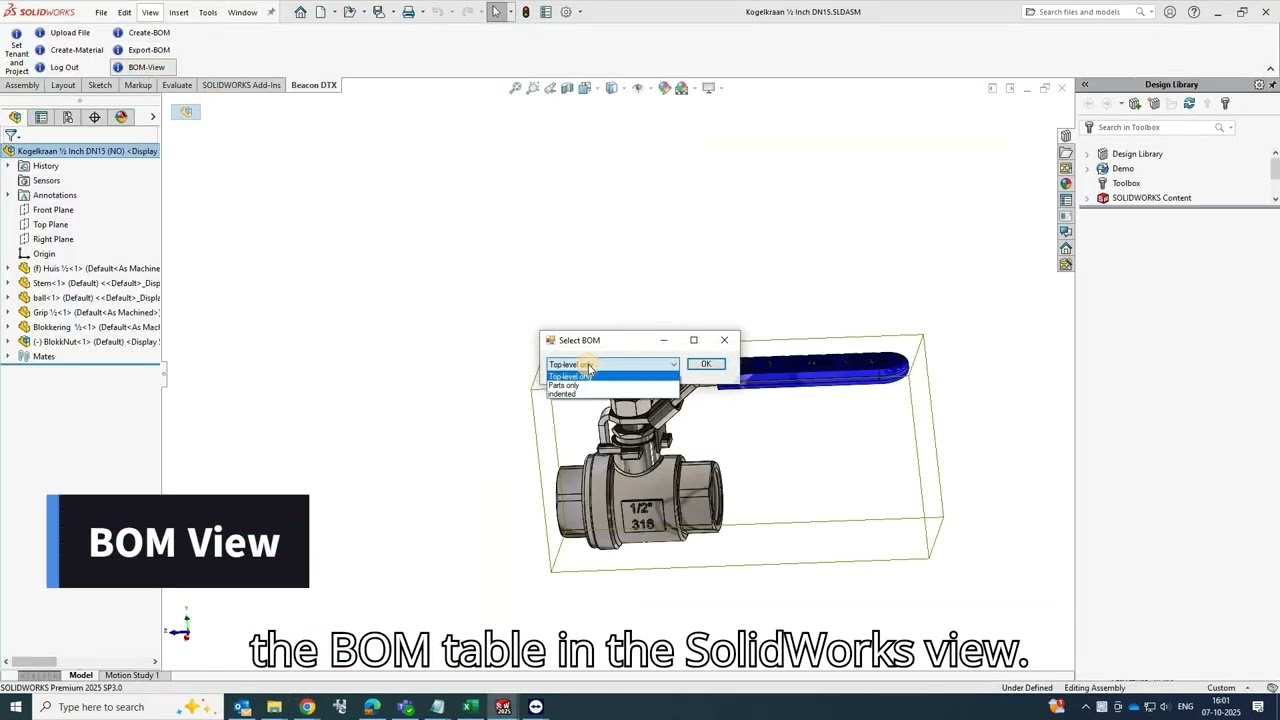1280x720 pixels.
Task: Click the Home icon in top toolbar
Action: pos(300,12)
